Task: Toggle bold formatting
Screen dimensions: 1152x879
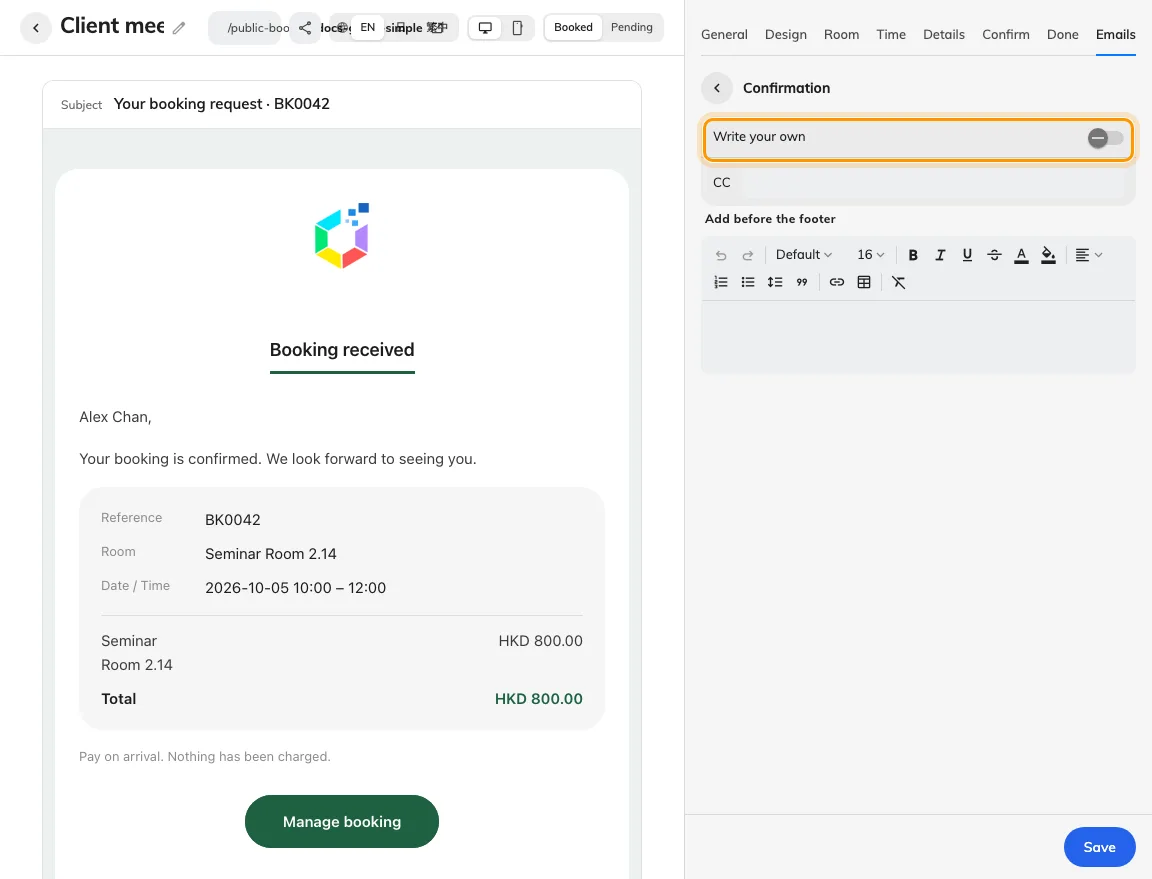Action: click(x=912, y=255)
